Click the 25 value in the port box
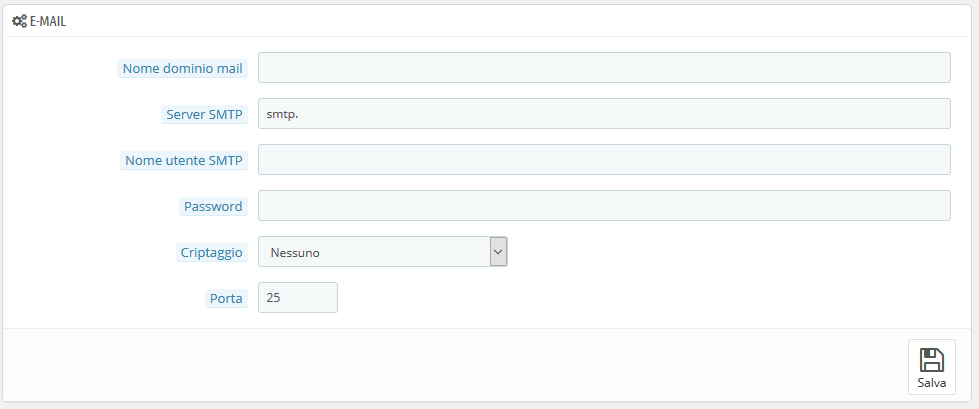The height and width of the screenshot is (409, 979). 273,298
